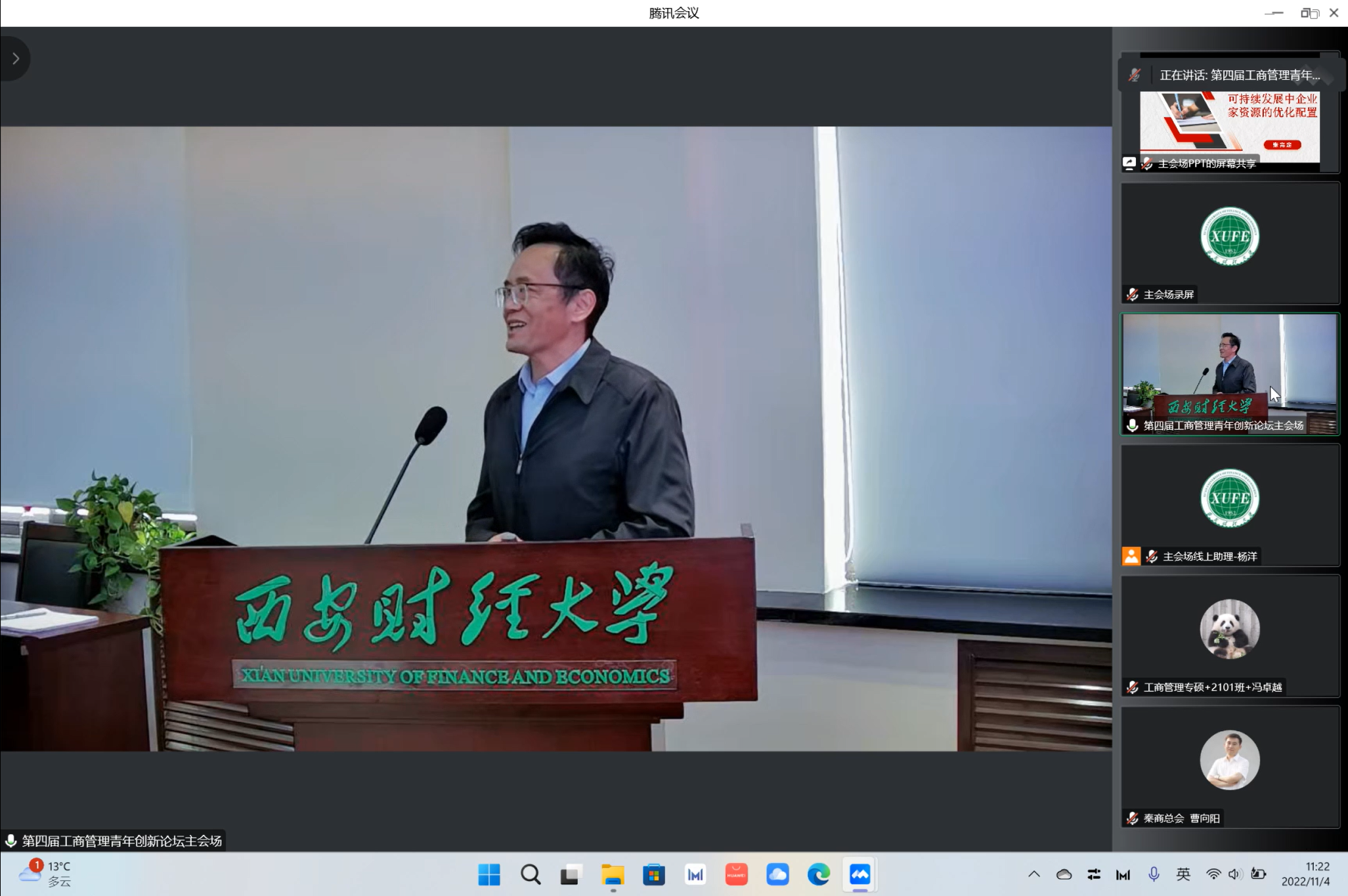1348x896 pixels.
Task: Click the Tencent Meeting taskbar icon
Action: pos(860,874)
